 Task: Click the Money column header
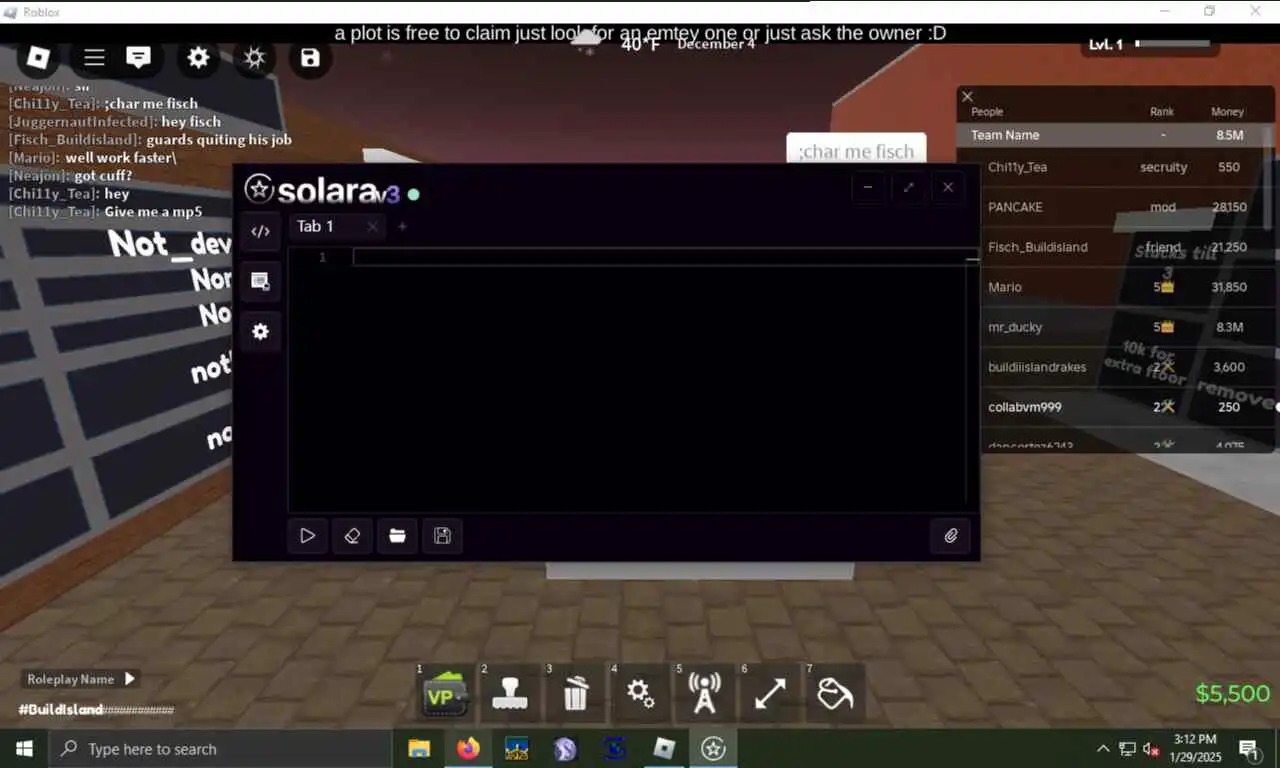tap(1227, 112)
